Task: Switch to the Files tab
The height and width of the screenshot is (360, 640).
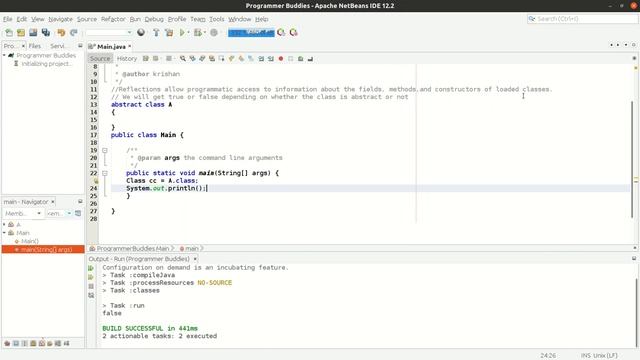Action: [35, 46]
